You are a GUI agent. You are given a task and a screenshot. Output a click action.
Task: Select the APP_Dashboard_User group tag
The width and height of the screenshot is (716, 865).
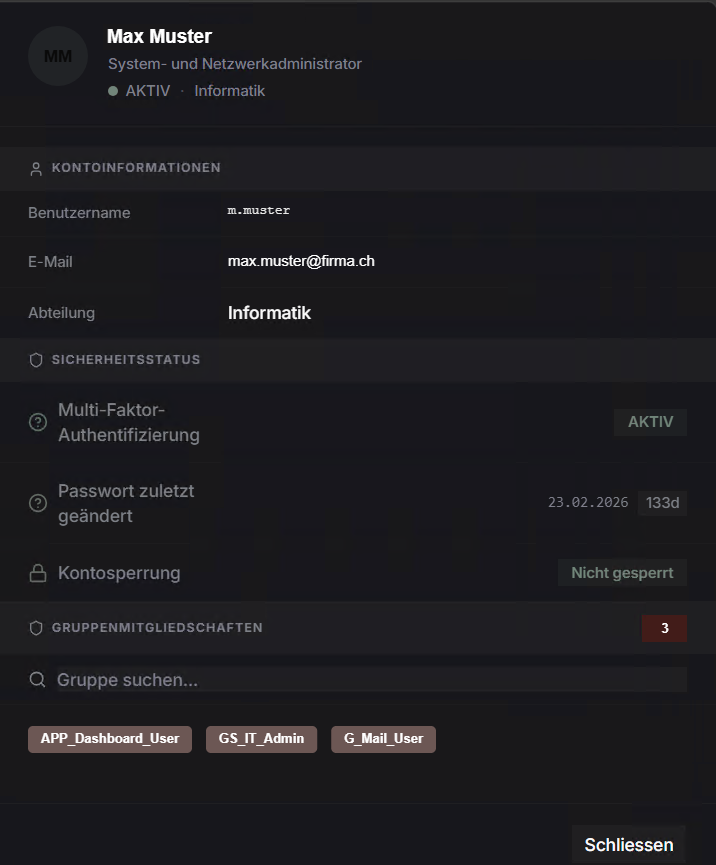(110, 739)
